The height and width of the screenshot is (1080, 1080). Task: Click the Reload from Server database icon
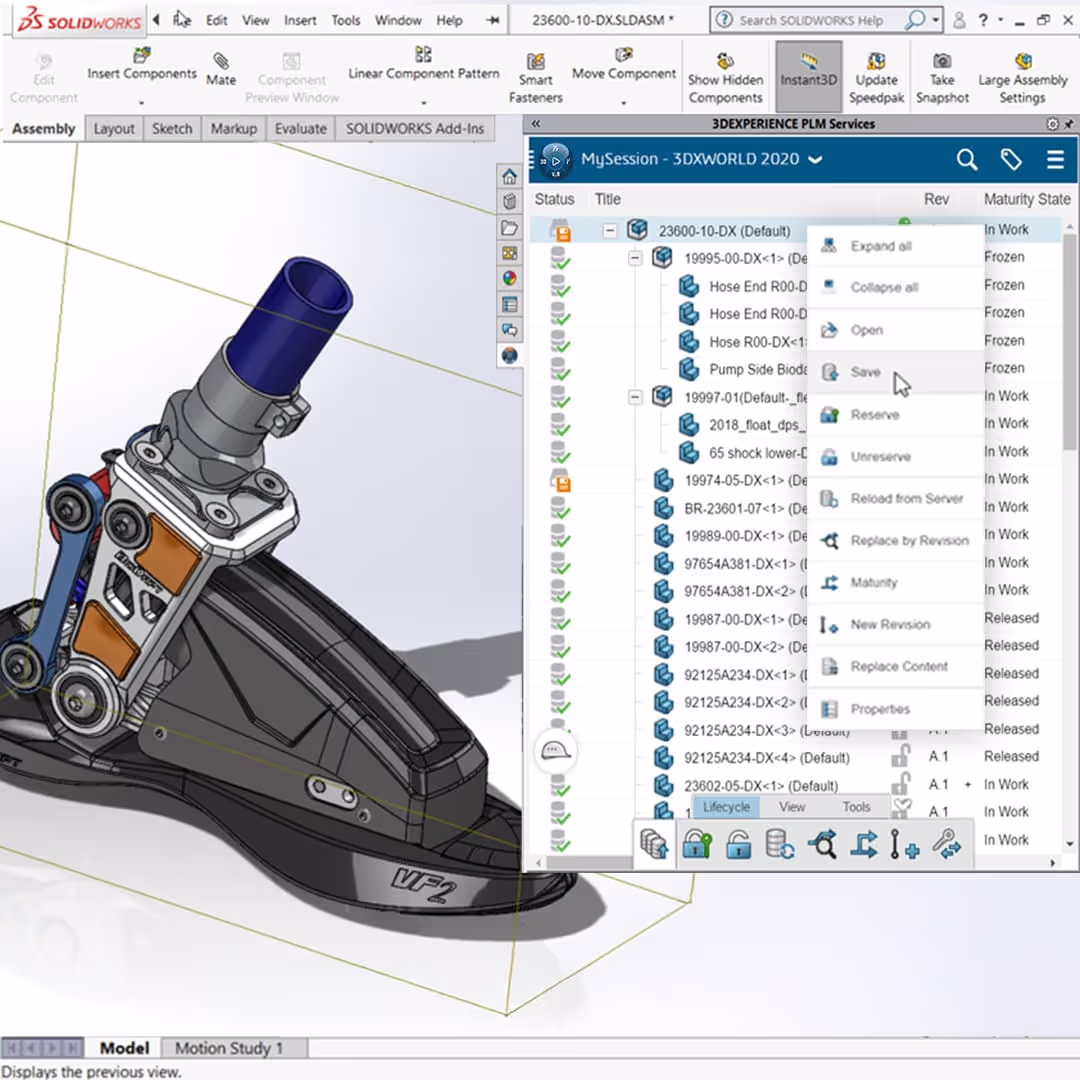tap(780, 844)
